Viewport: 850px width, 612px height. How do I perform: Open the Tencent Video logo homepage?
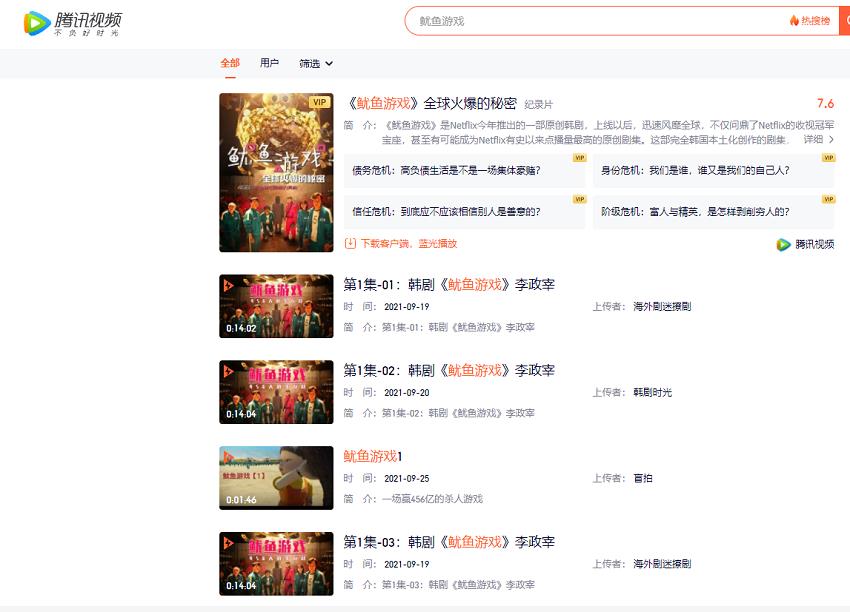[73, 23]
